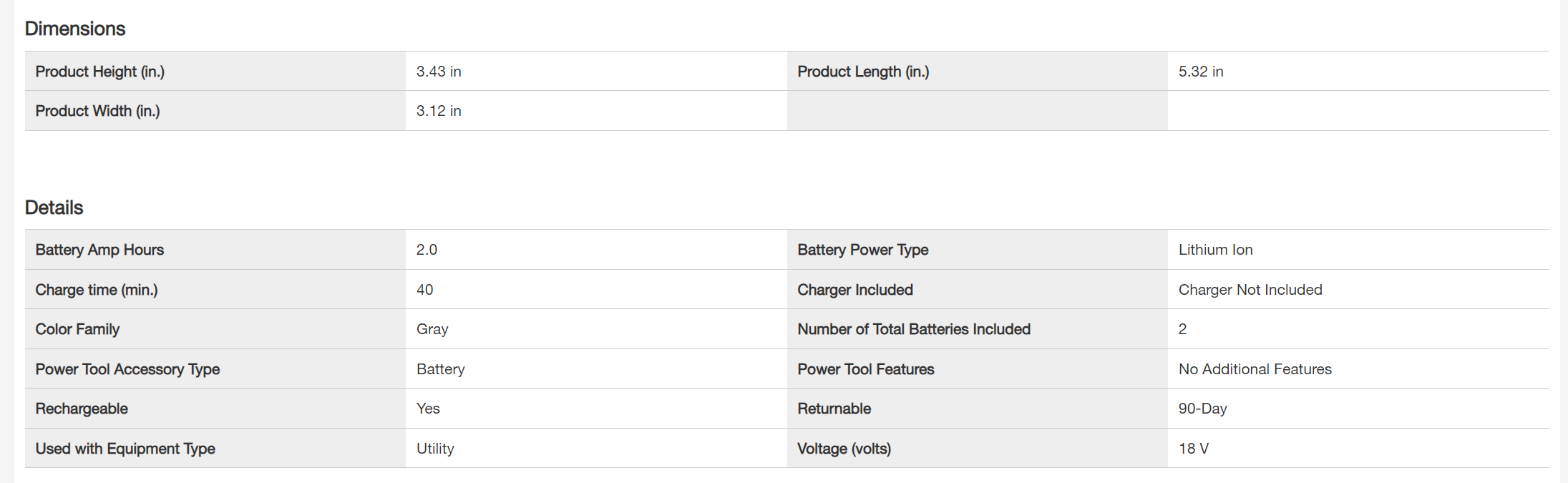Select the Product Length (in.) label

tap(863, 72)
